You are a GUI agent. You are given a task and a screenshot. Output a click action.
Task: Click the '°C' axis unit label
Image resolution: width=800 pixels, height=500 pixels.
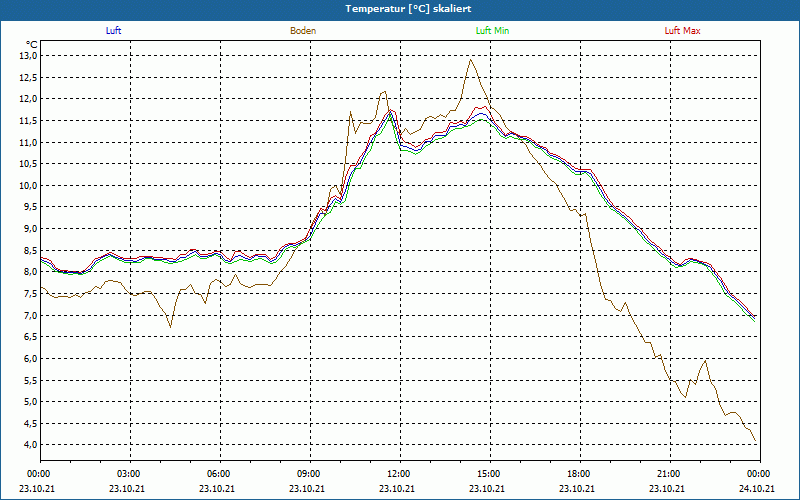(32, 45)
